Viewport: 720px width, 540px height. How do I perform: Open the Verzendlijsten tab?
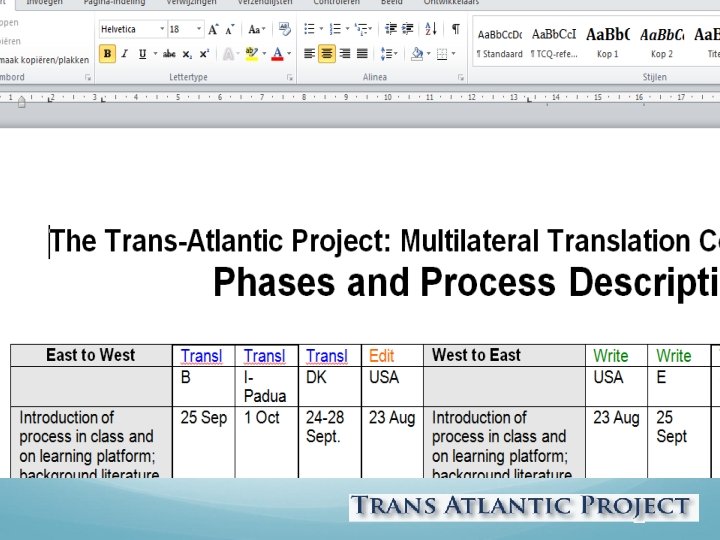point(265,2)
